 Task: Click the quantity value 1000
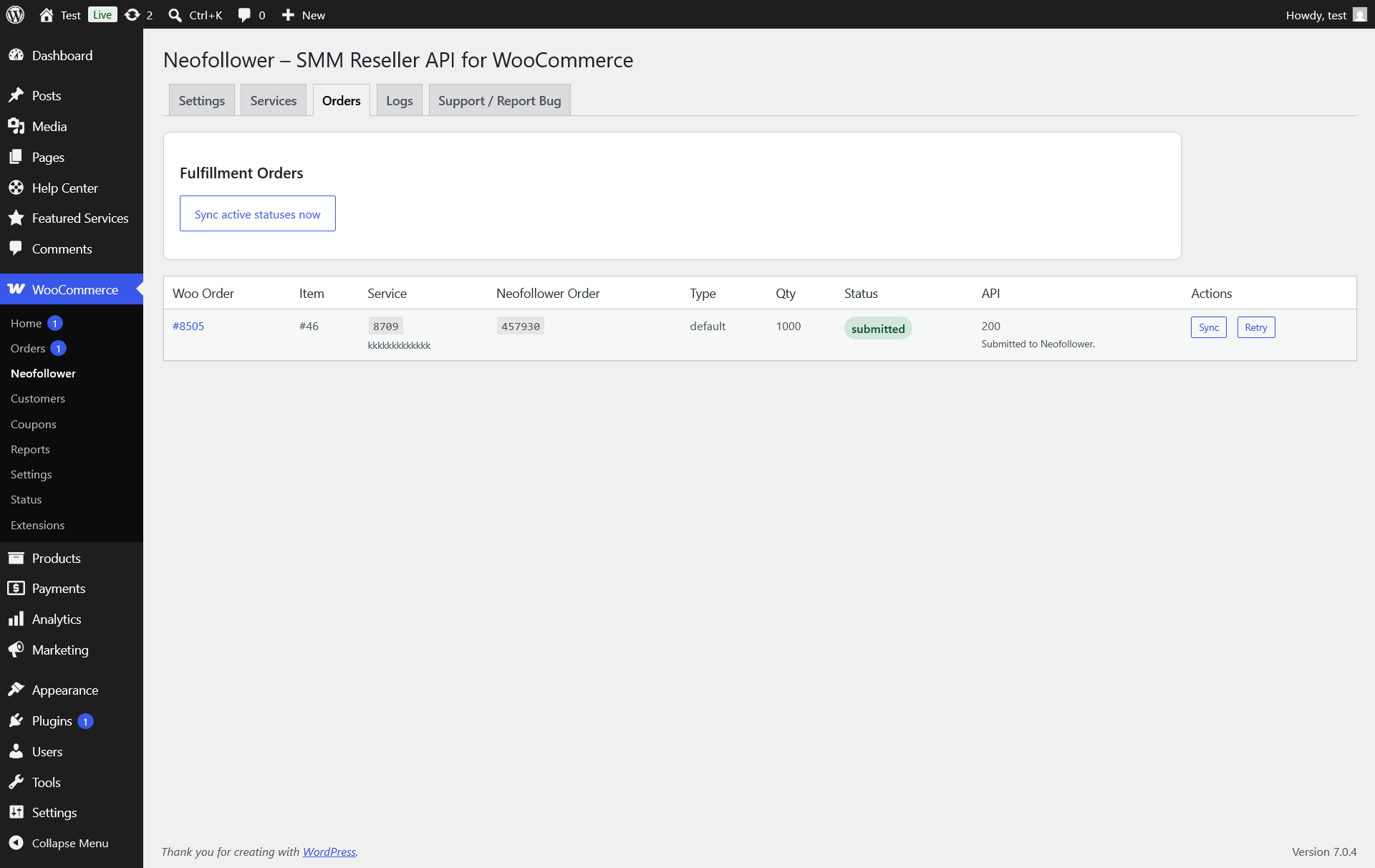(788, 326)
